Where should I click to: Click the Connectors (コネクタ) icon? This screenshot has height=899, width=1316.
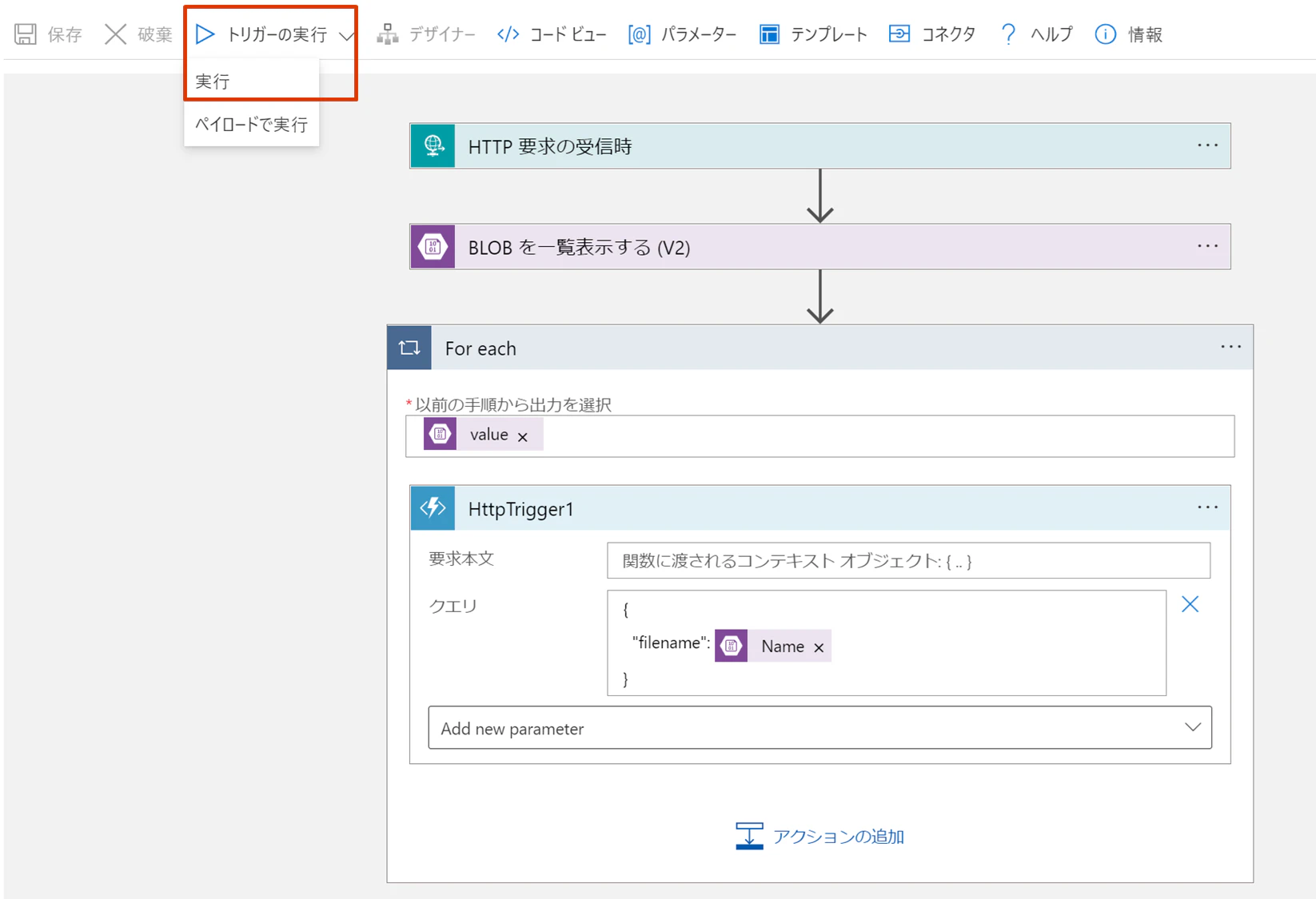pyautogui.click(x=899, y=34)
